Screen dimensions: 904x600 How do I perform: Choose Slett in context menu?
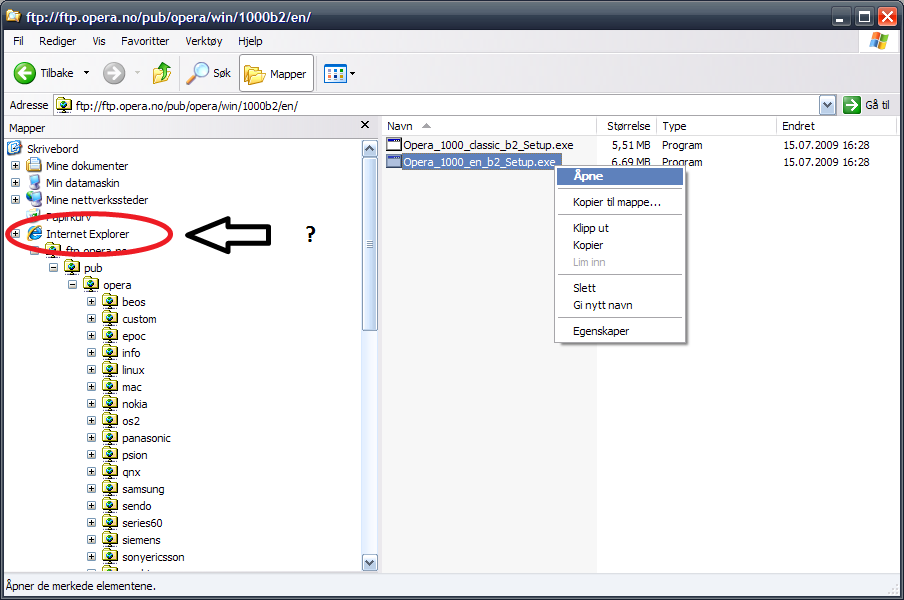pos(620,288)
